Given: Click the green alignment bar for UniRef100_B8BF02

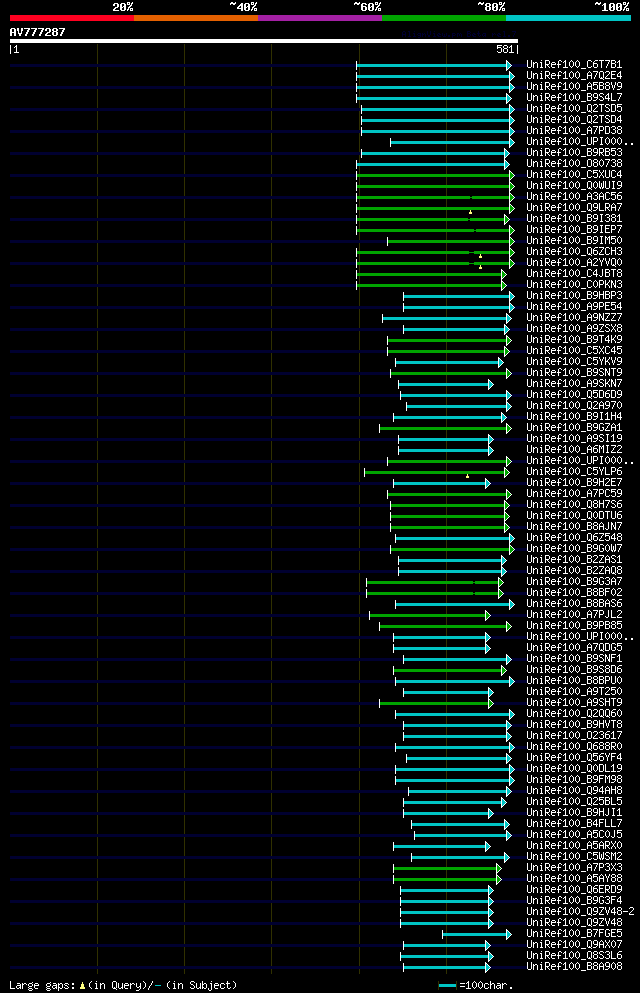Looking at the screenshot, I should click(434, 593).
